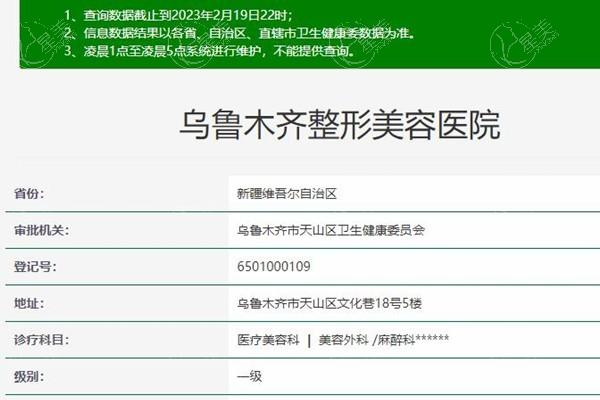This screenshot has height=400, width=600.
Task: Click the value 新疆维吾尔自治区
Action: click(287, 194)
